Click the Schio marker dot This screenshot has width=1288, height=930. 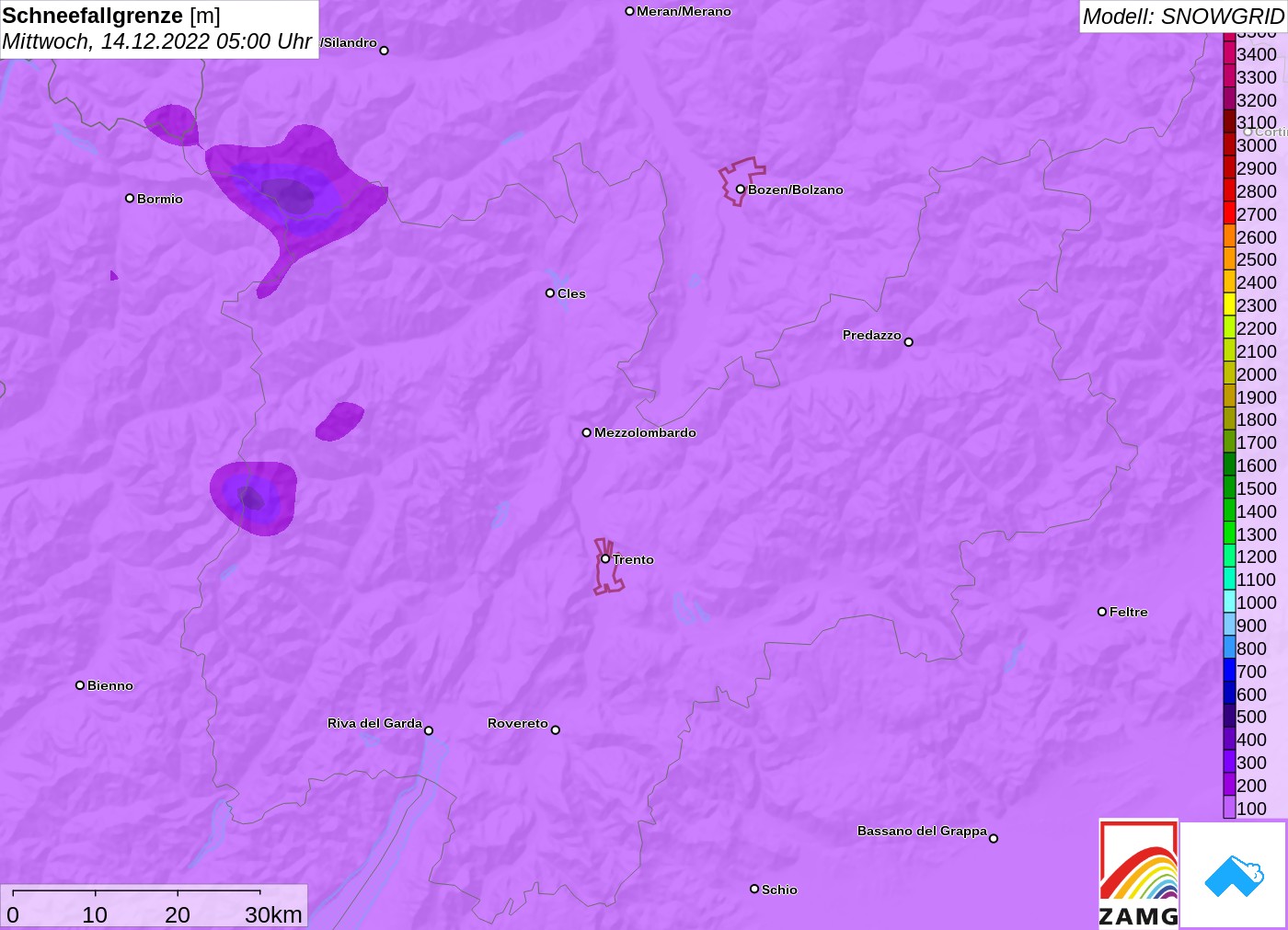(754, 889)
